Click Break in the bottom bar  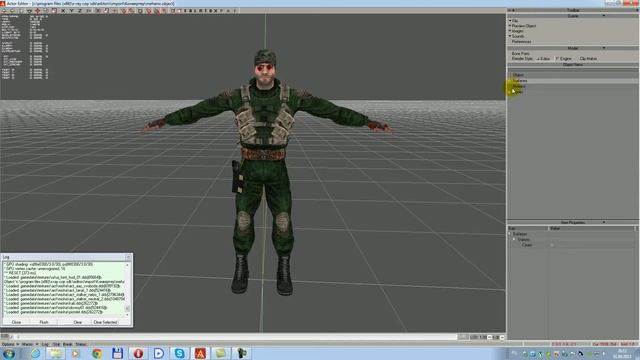pos(67,344)
